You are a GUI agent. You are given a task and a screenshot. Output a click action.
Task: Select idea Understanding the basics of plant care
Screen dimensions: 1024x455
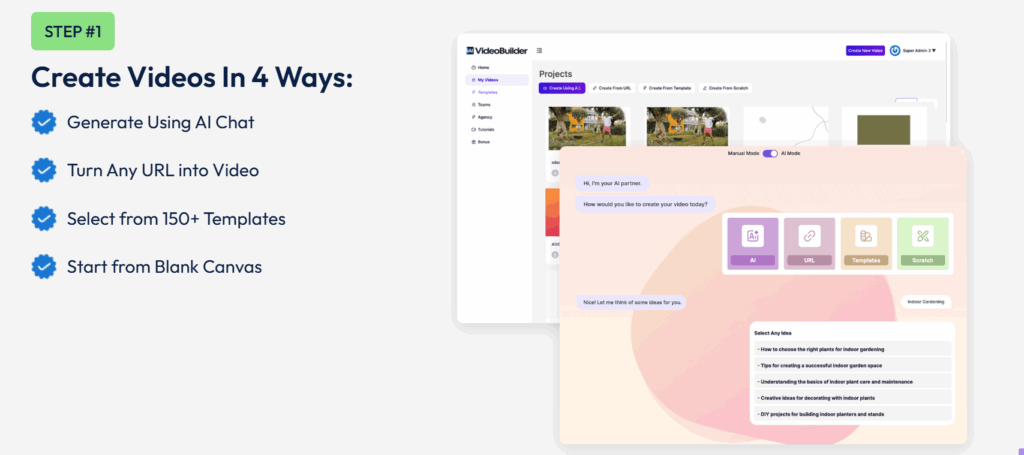852,382
